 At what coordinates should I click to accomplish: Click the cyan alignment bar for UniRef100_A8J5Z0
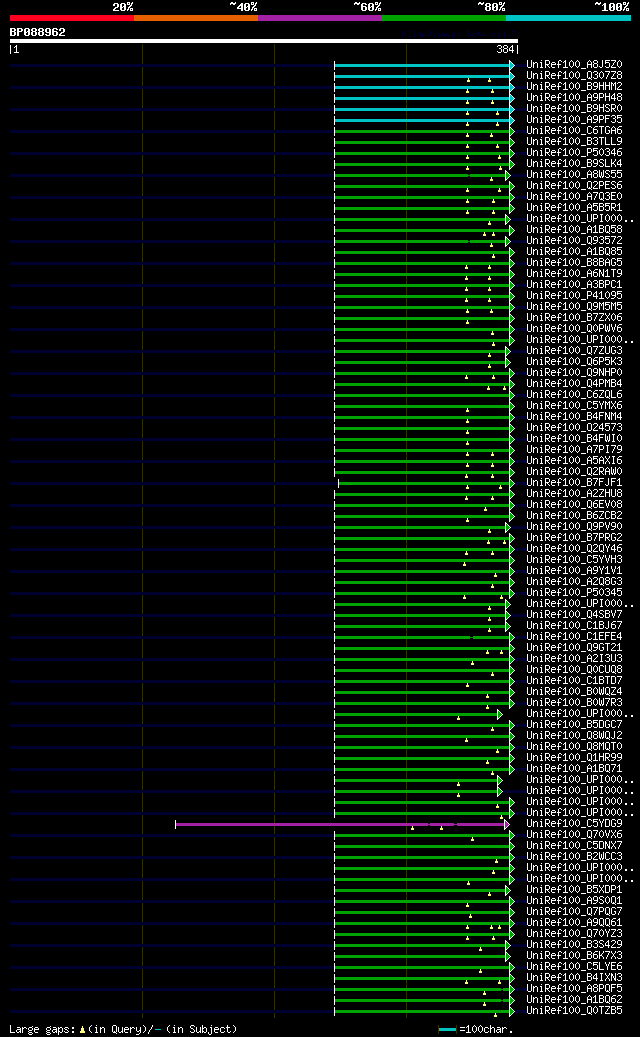[422, 65]
